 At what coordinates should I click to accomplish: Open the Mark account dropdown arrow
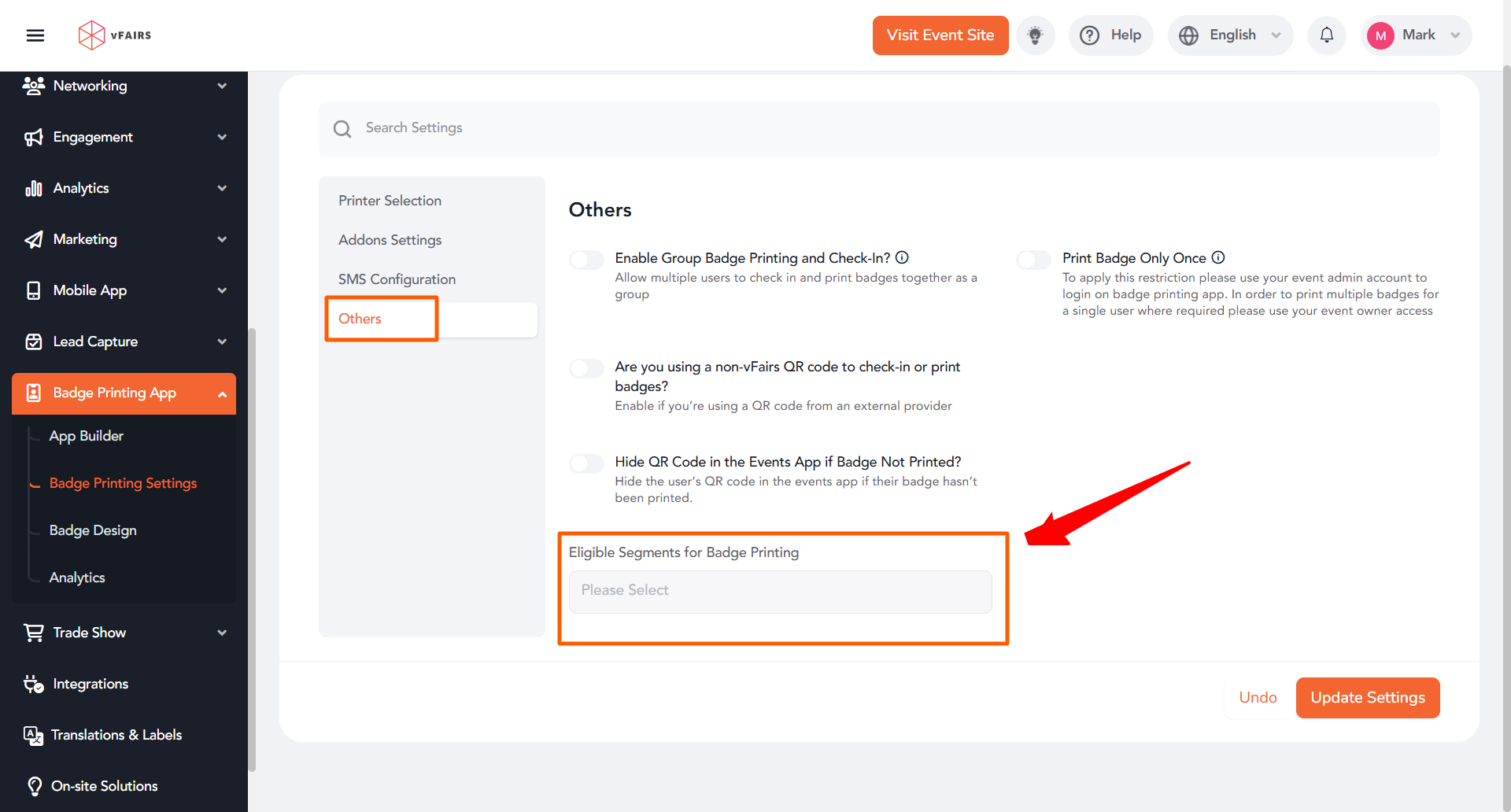(x=1455, y=35)
